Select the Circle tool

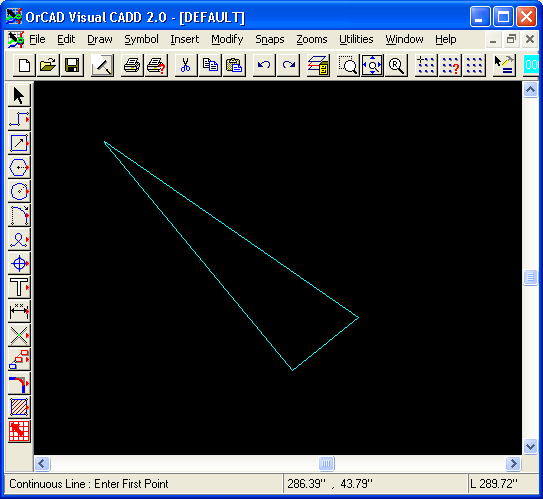[19, 191]
